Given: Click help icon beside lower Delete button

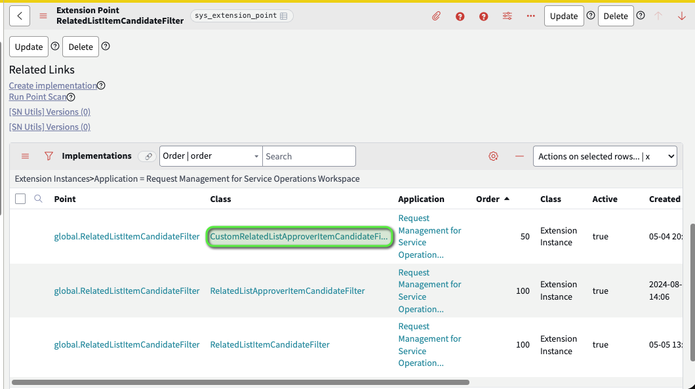Looking at the screenshot, I should click(x=105, y=46).
